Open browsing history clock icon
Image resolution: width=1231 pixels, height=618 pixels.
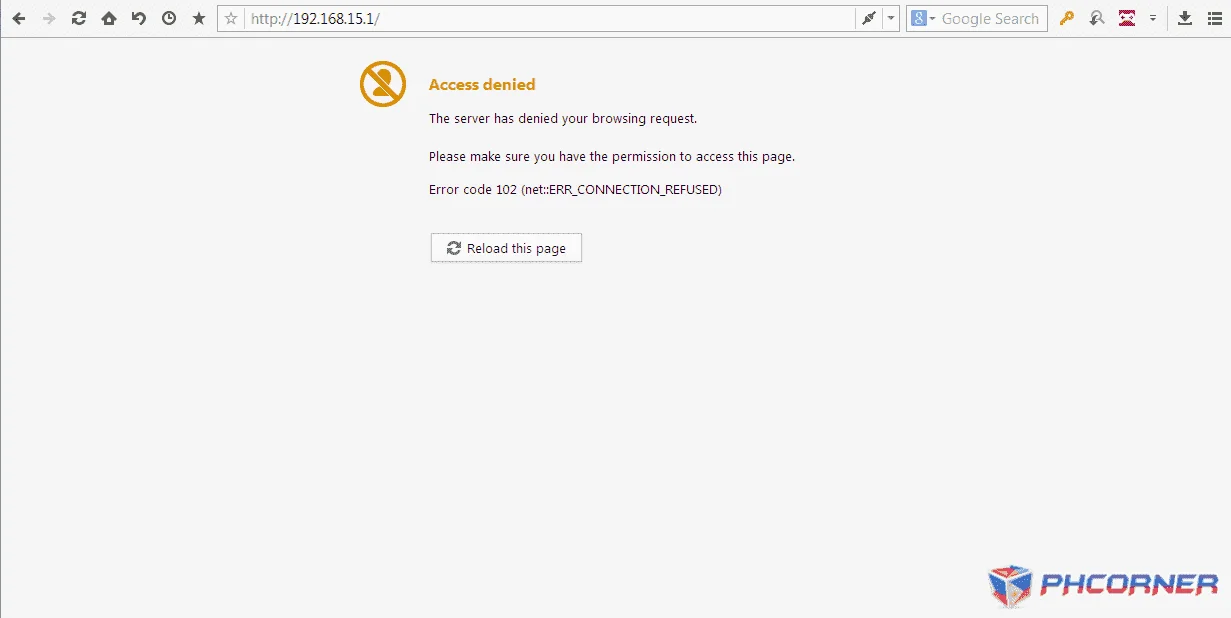pyautogui.click(x=169, y=18)
